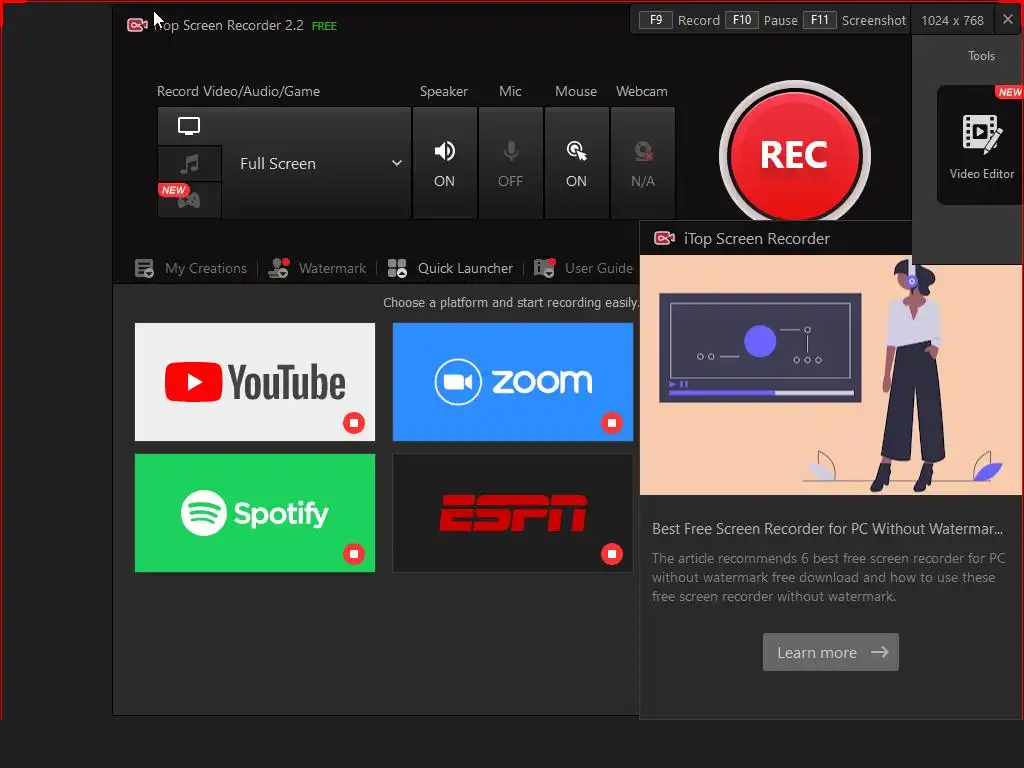Click the Learn more button
The image size is (1024, 768).
click(831, 652)
